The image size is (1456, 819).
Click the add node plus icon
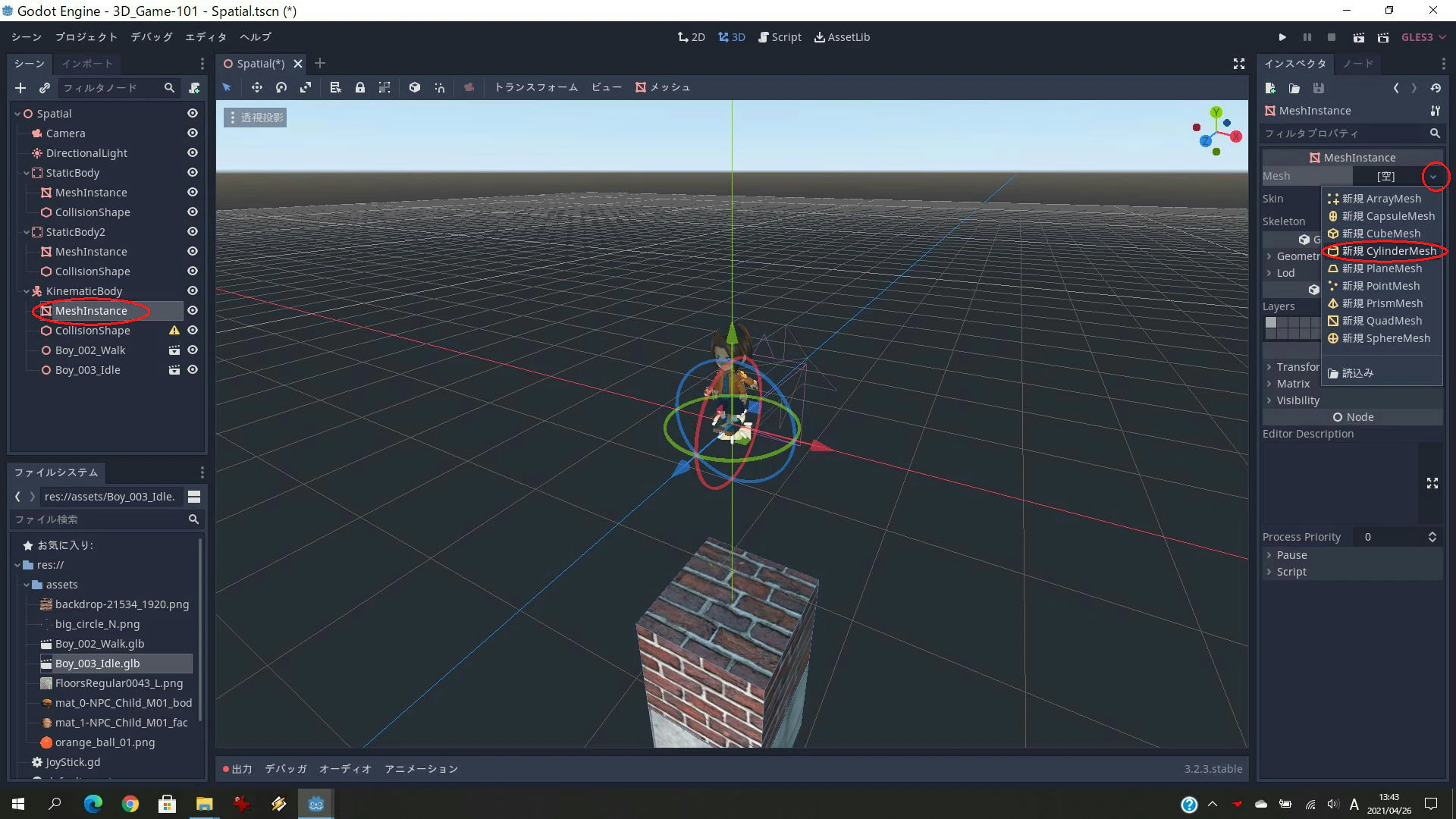coord(20,88)
